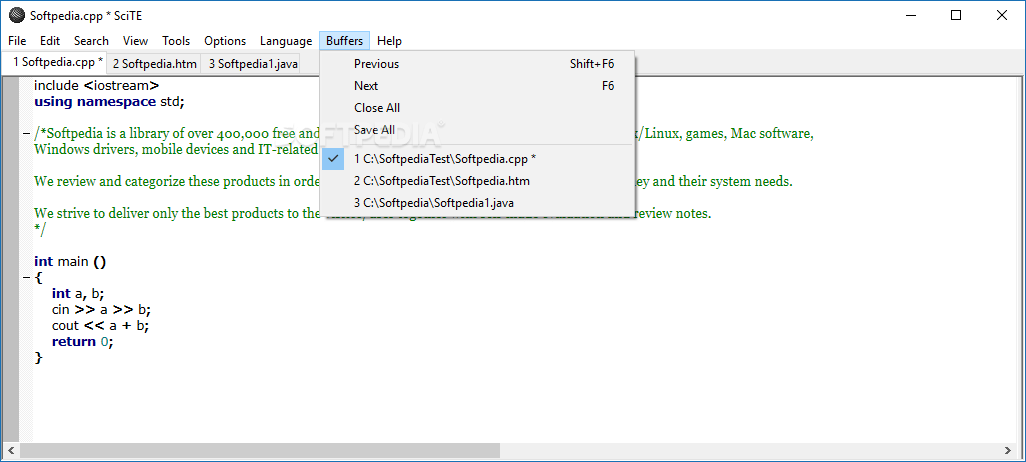1026x462 pixels.
Task: Click the 'We review and categorize' comment line
Action: (414, 181)
